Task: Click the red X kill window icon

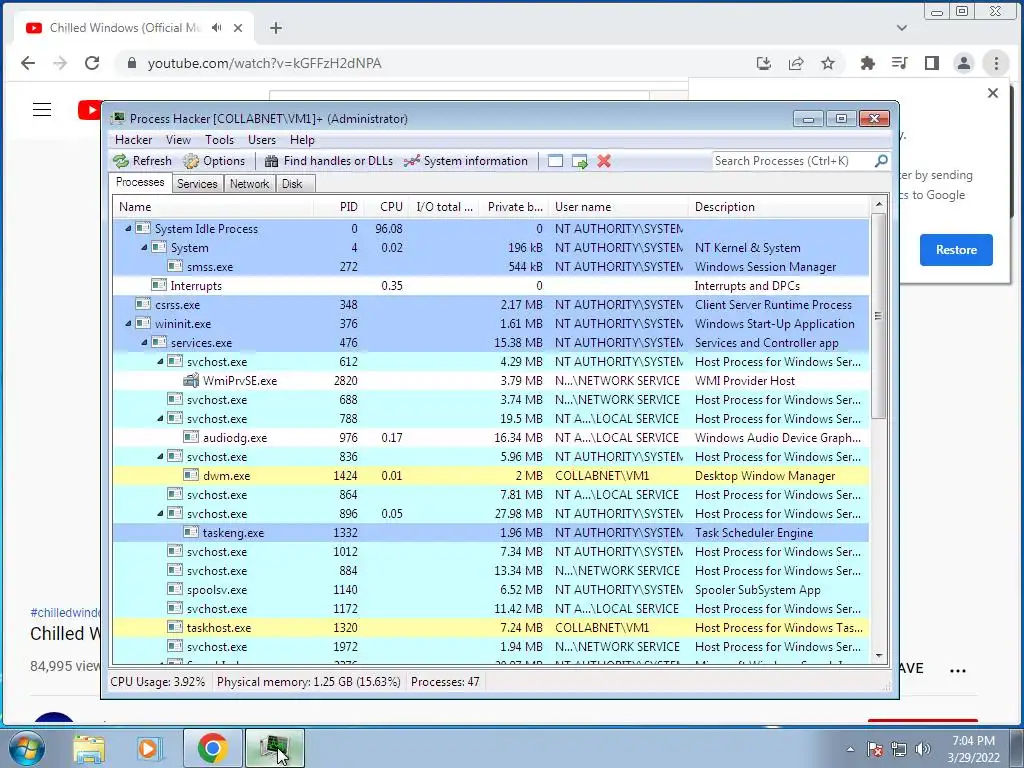Action: (x=604, y=161)
